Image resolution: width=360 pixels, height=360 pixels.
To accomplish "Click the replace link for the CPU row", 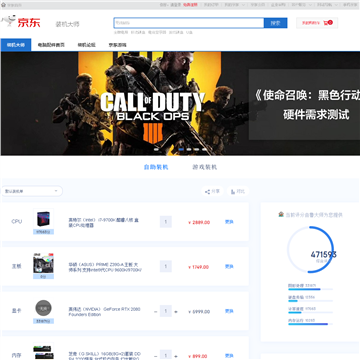I will [x=229, y=222].
